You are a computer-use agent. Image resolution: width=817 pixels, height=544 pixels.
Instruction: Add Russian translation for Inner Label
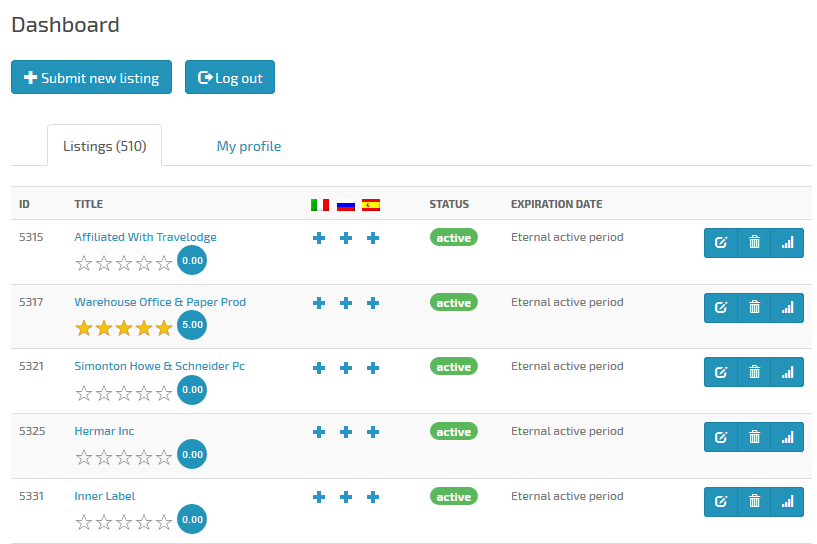(346, 497)
